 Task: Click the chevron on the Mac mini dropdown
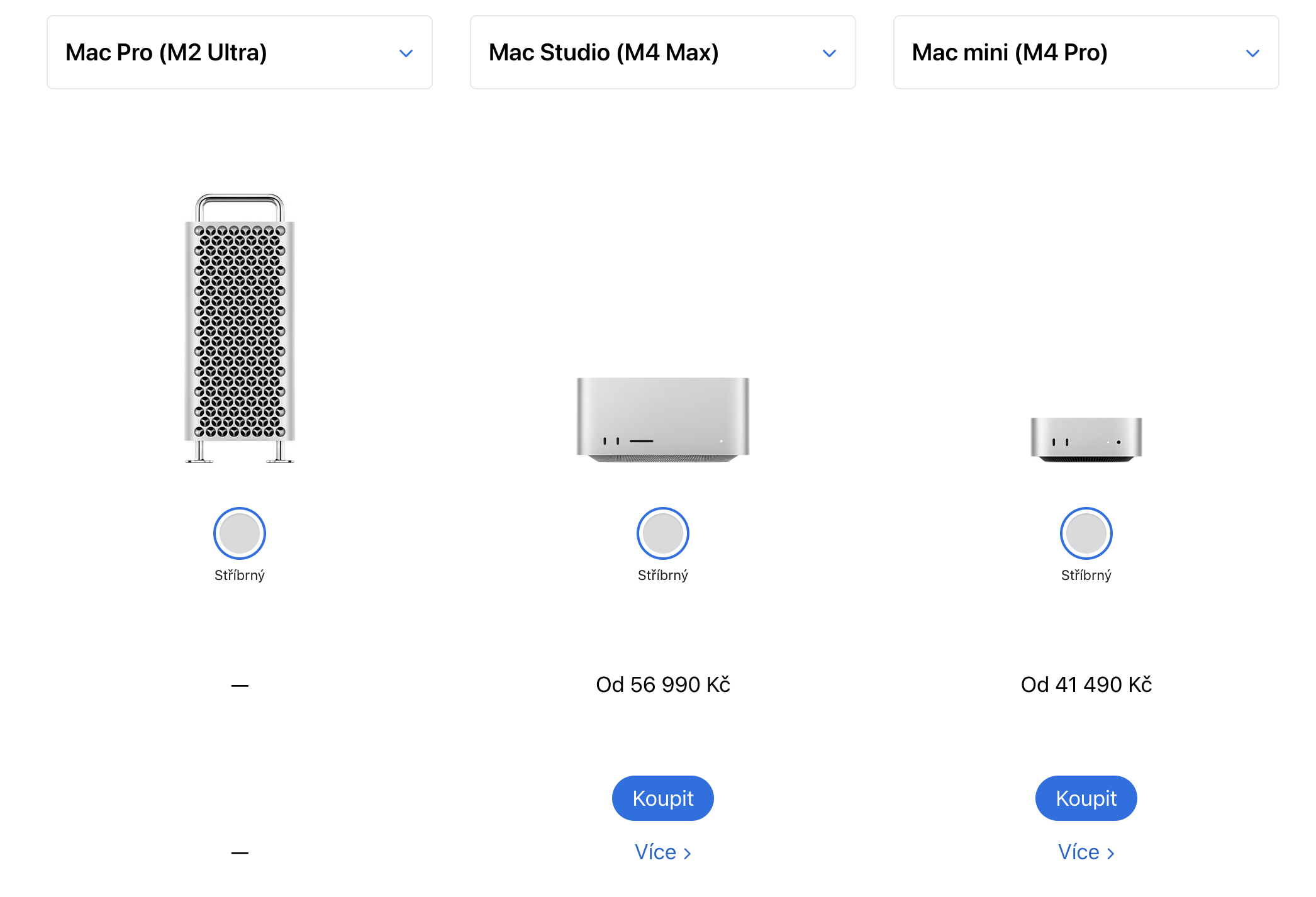1252,53
